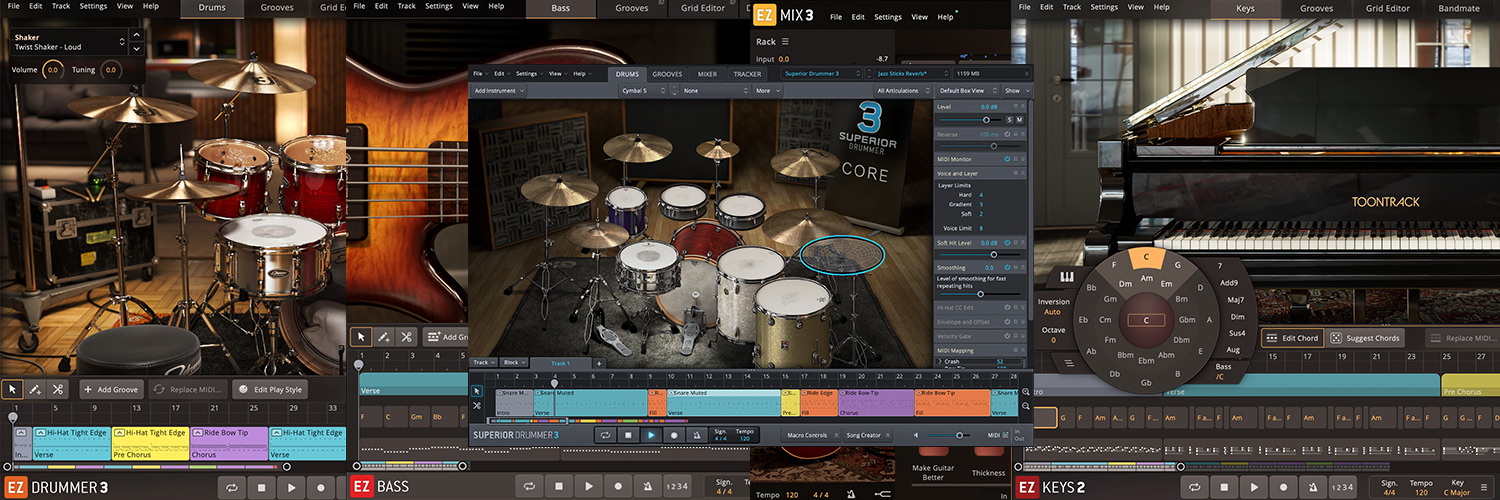Toggle the MIDI Monitor power button
Screen dimensions: 1500x500
tap(1007, 159)
